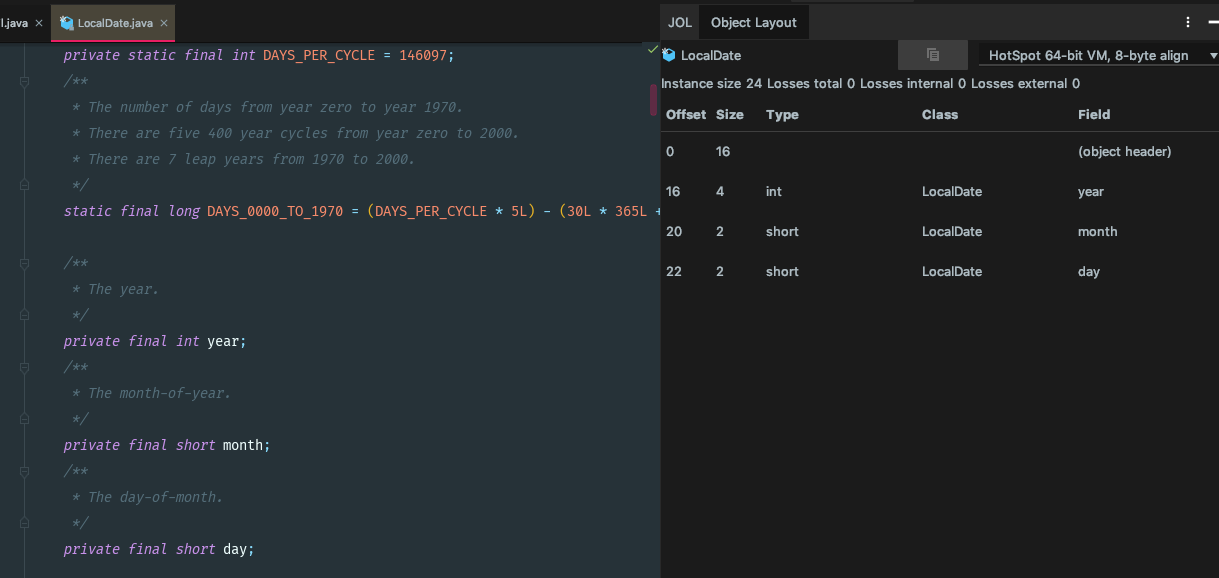Viewport: 1219px width, 578px height.
Task: Click the LocalDate class icon in JOL panel
Action: click(669, 55)
